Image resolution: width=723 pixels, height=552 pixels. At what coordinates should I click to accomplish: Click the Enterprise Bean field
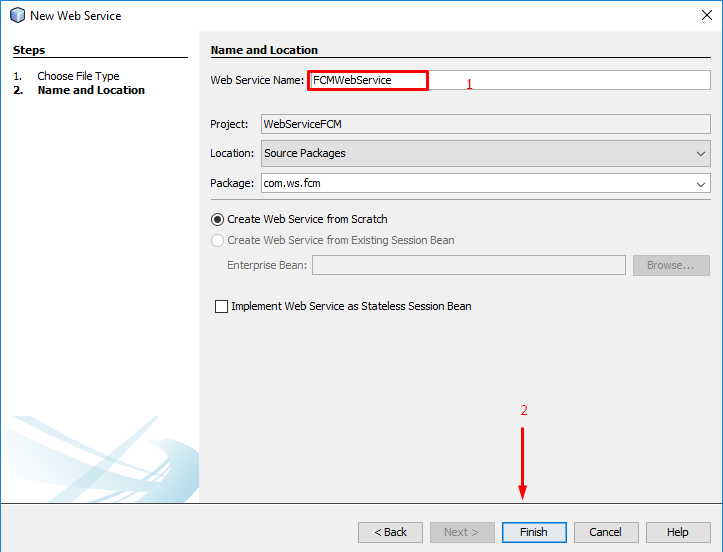pos(469,265)
